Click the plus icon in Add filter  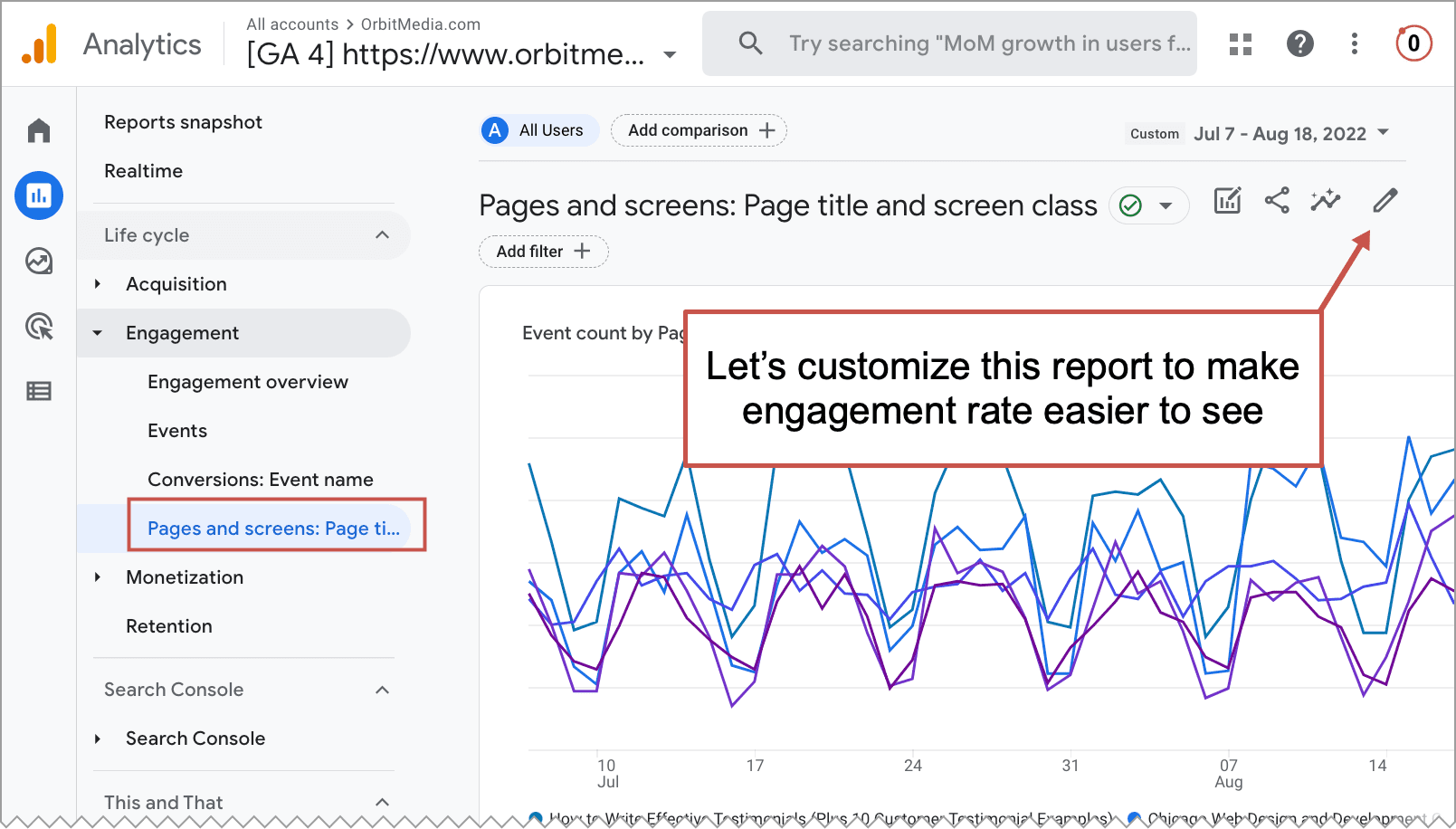coord(583,251)
